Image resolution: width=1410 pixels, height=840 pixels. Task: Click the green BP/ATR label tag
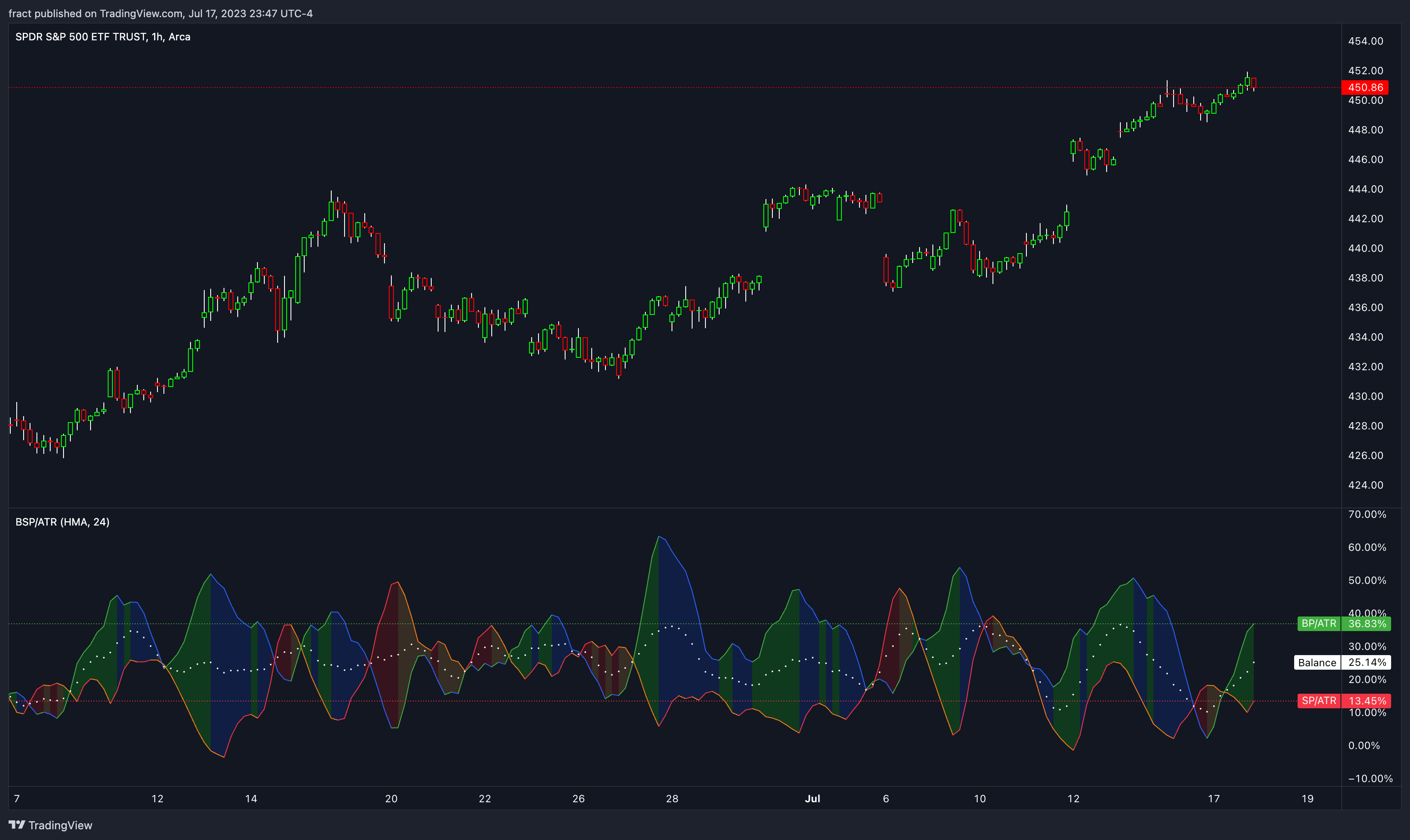pos(1319,624)
